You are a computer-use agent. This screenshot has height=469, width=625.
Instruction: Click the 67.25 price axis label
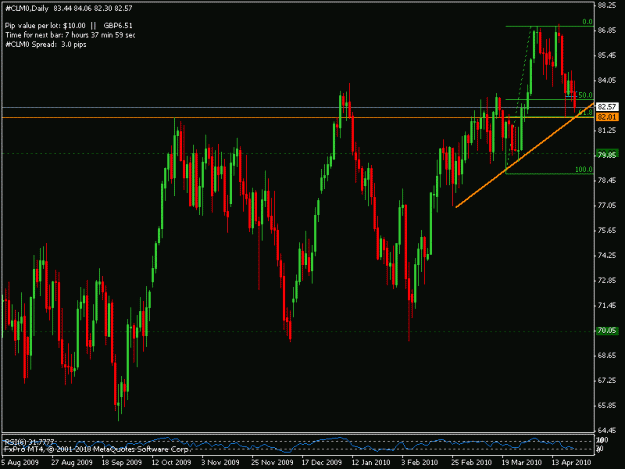[x=607, y=381]
